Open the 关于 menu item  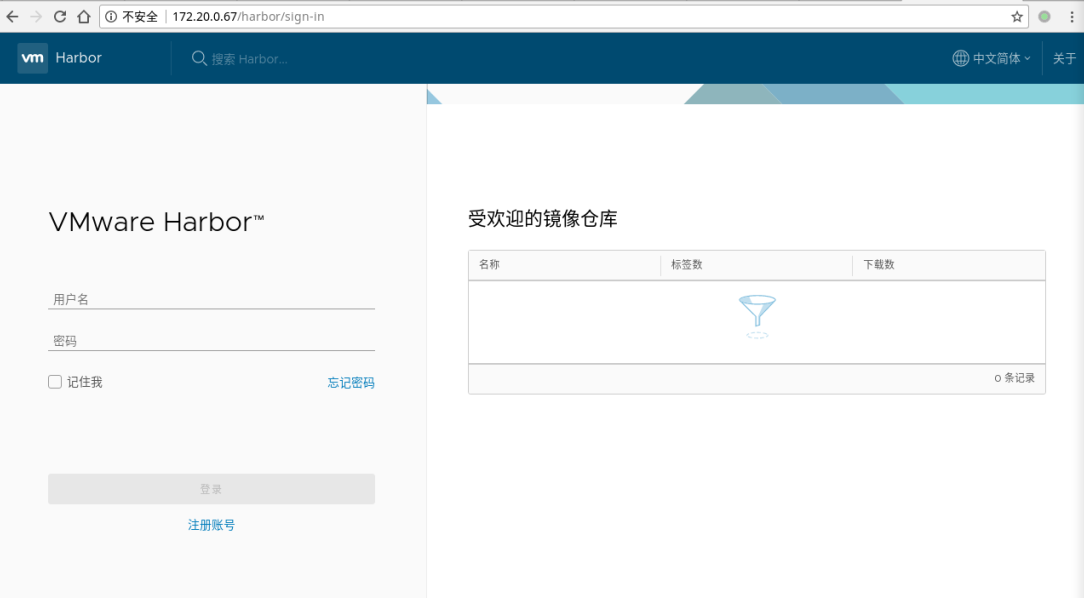point(1065,59)
